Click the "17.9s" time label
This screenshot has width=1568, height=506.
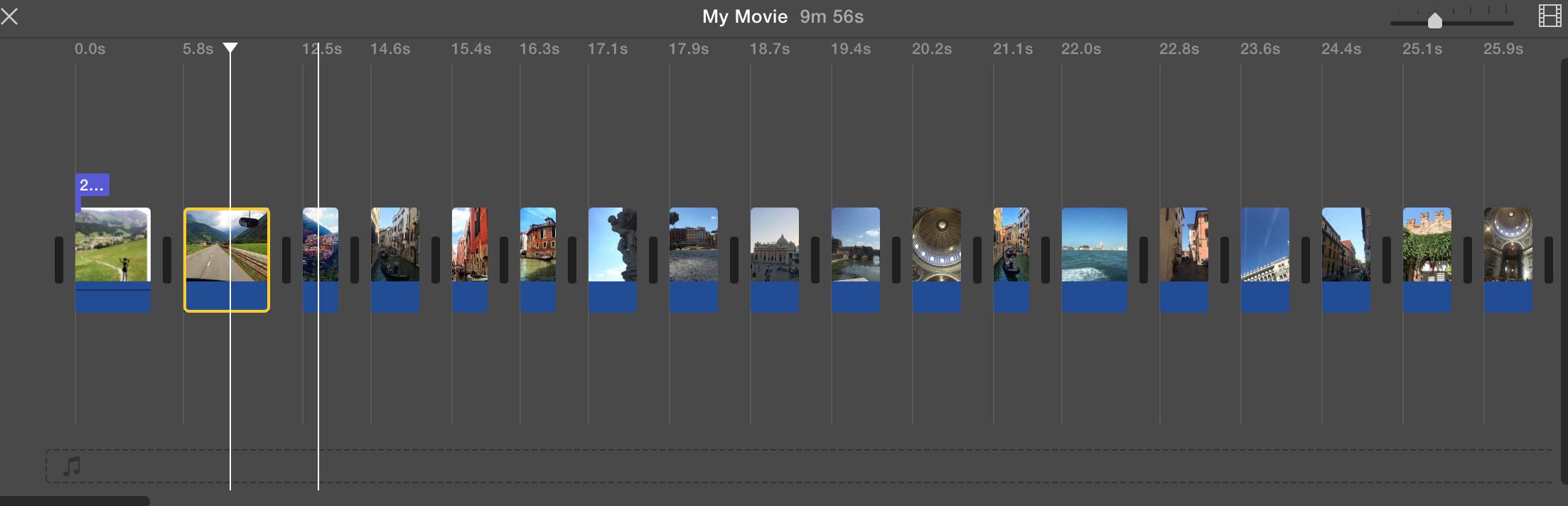(x=689, y=49)
